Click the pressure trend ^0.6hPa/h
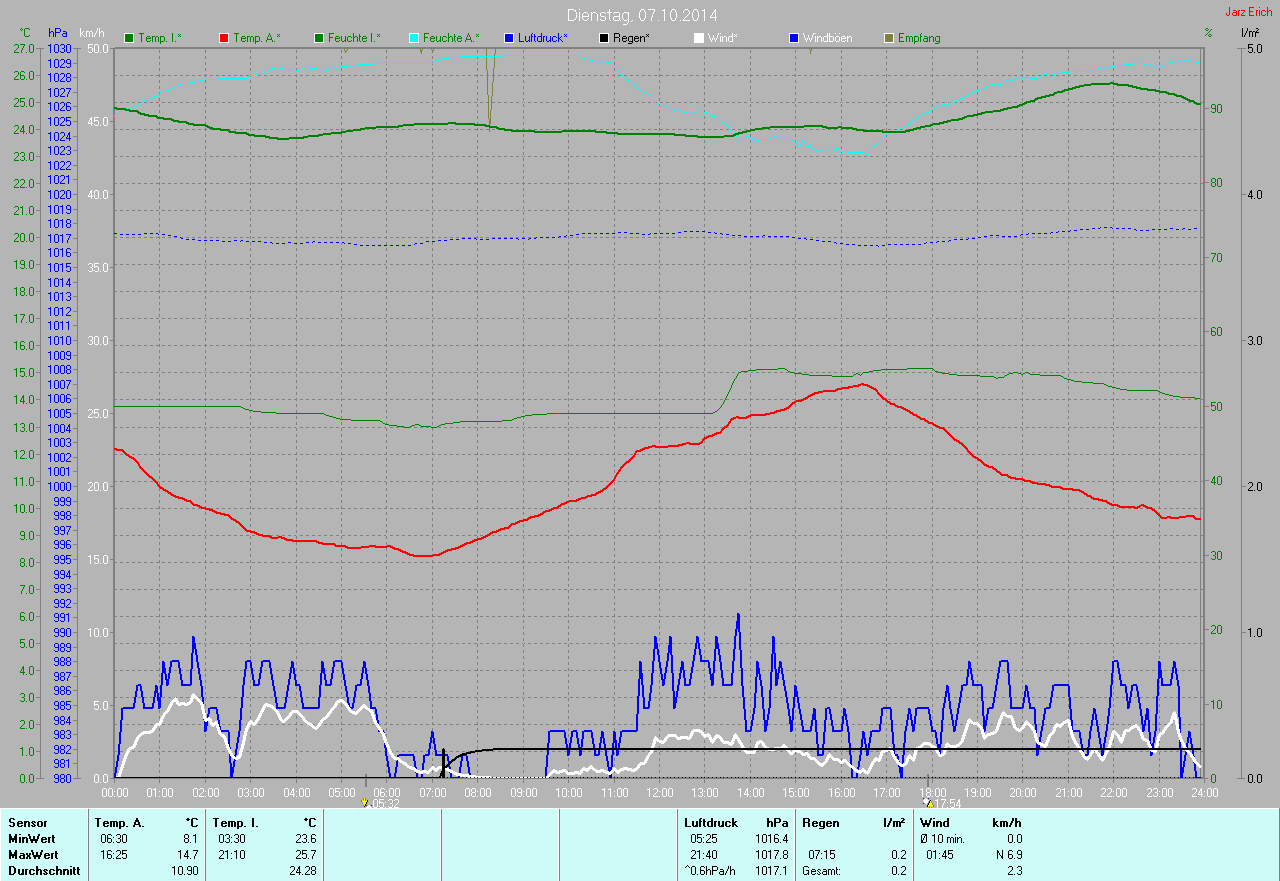 point(709,871)
